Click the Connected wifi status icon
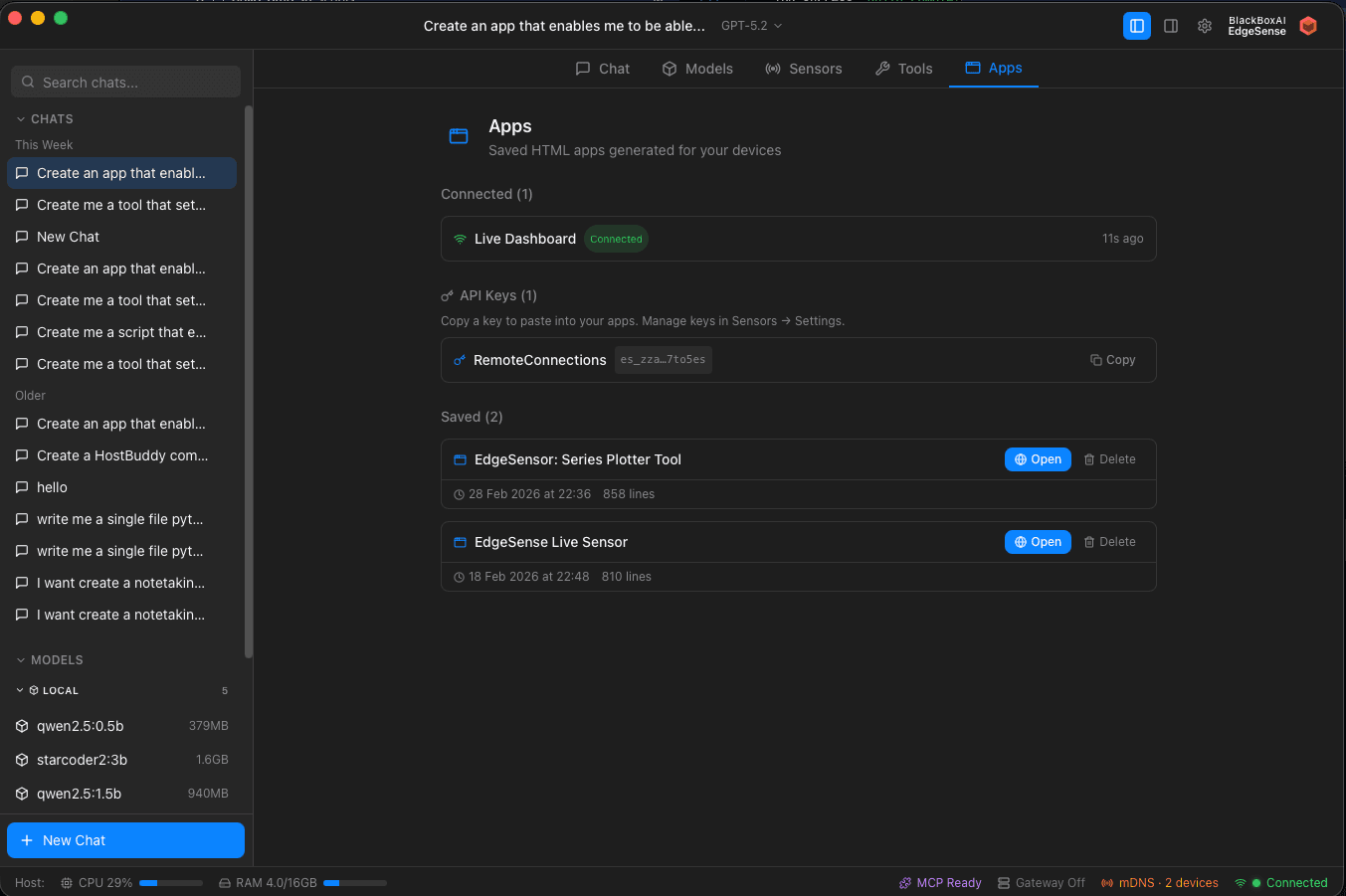Screen dimensions: 1346x896 point(1241,883)
